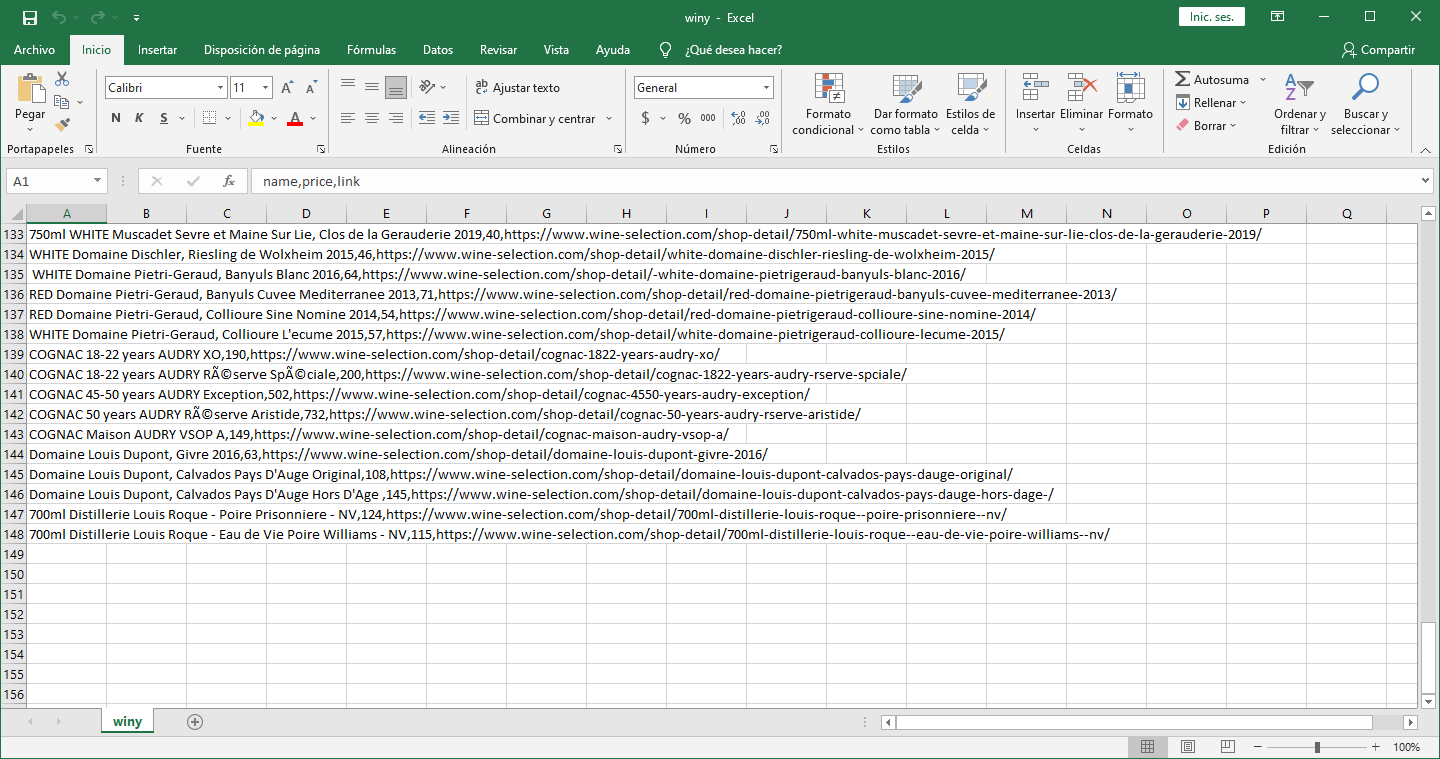Add a new sheet with plus icon

(x=195, y=721)
